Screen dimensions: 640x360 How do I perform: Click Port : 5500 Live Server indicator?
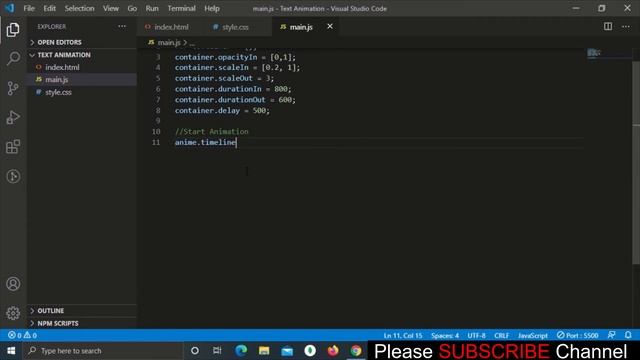pos(578,335)
